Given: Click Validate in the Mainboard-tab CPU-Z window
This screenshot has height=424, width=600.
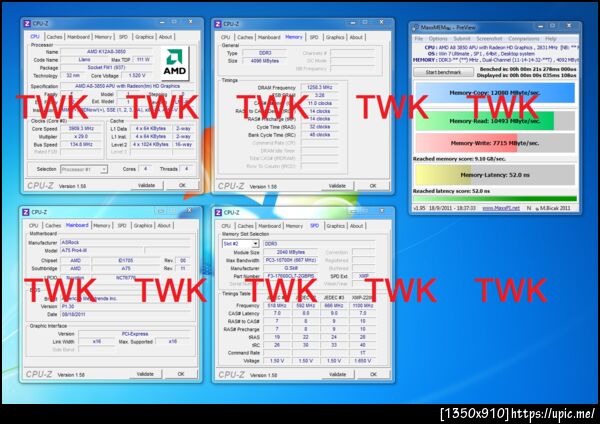Looking at the screenshot, I should click(x=145, y=374).
